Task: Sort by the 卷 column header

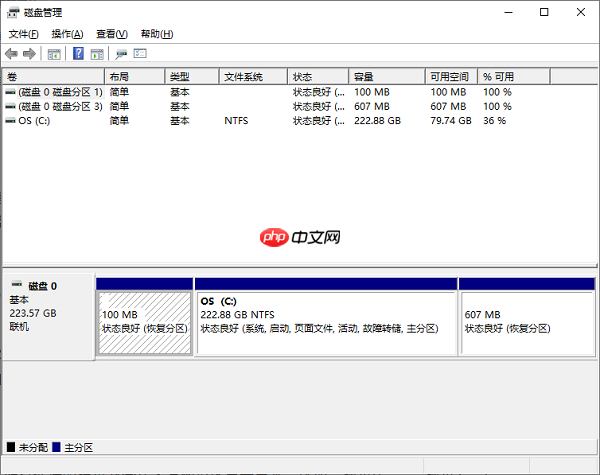Action: coord(53,77)
